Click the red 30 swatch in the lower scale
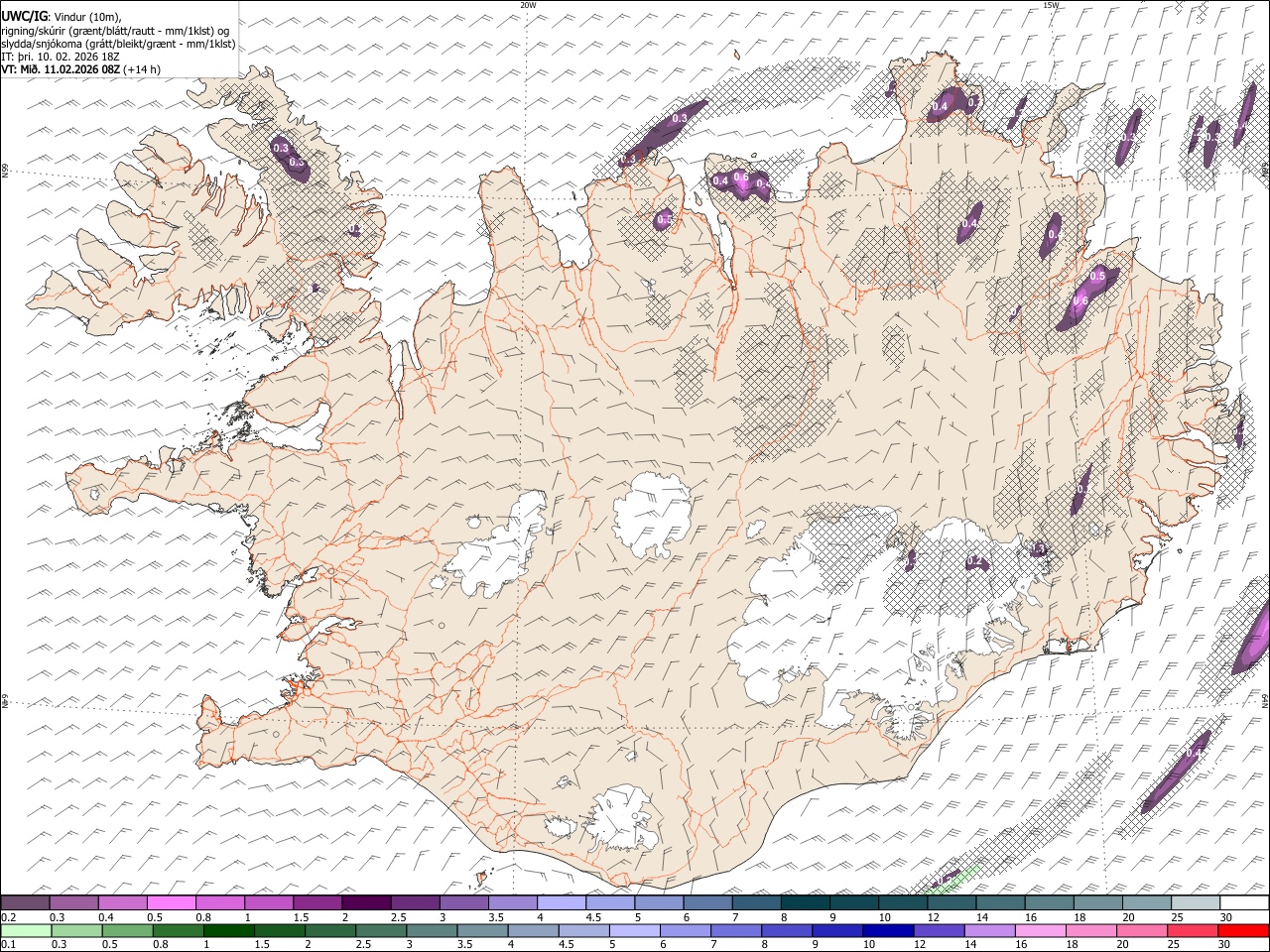Viewport: 1270px width, 952px height. (x=1244, y=930)
